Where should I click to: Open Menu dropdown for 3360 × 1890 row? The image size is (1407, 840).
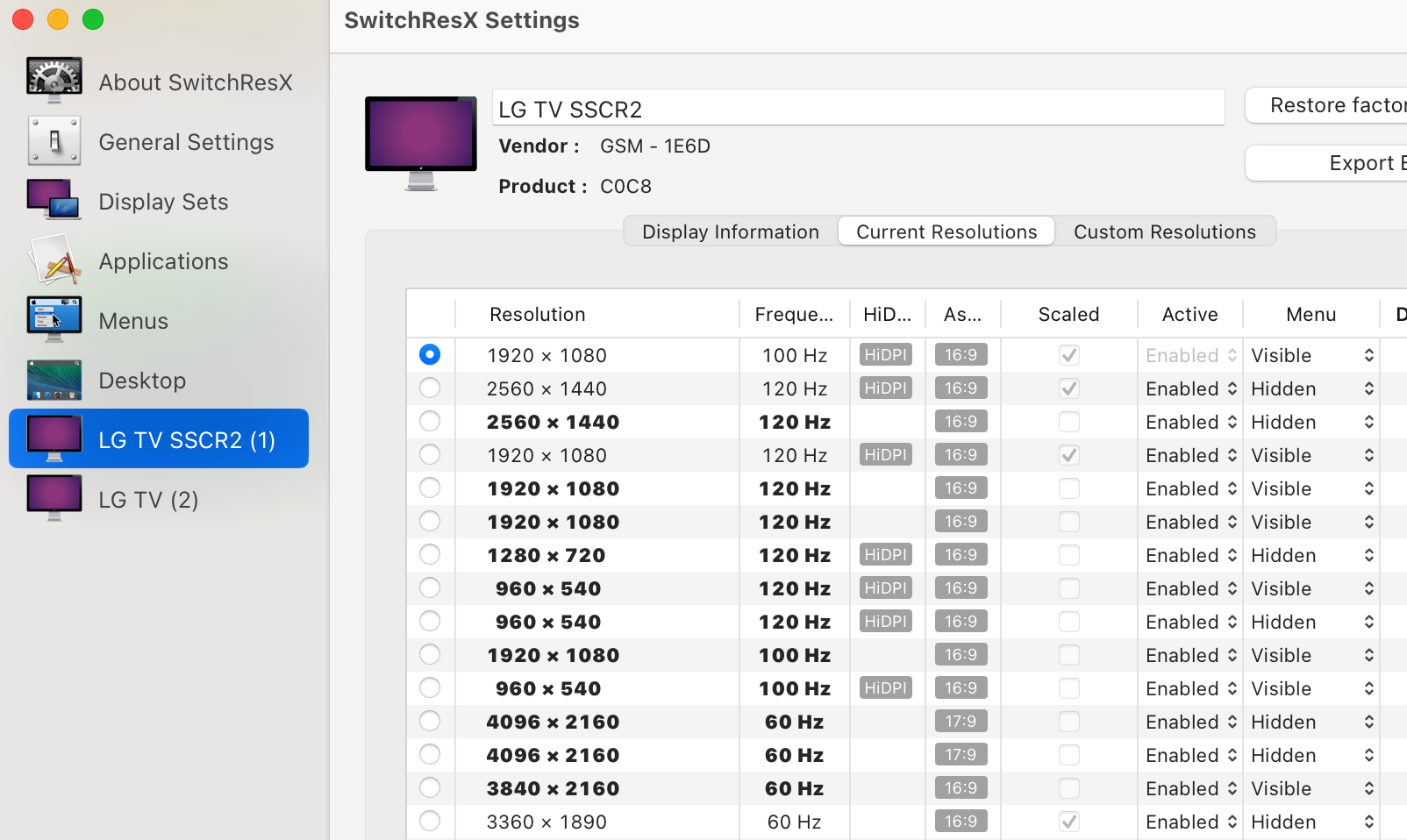[x=1312, y=822]
